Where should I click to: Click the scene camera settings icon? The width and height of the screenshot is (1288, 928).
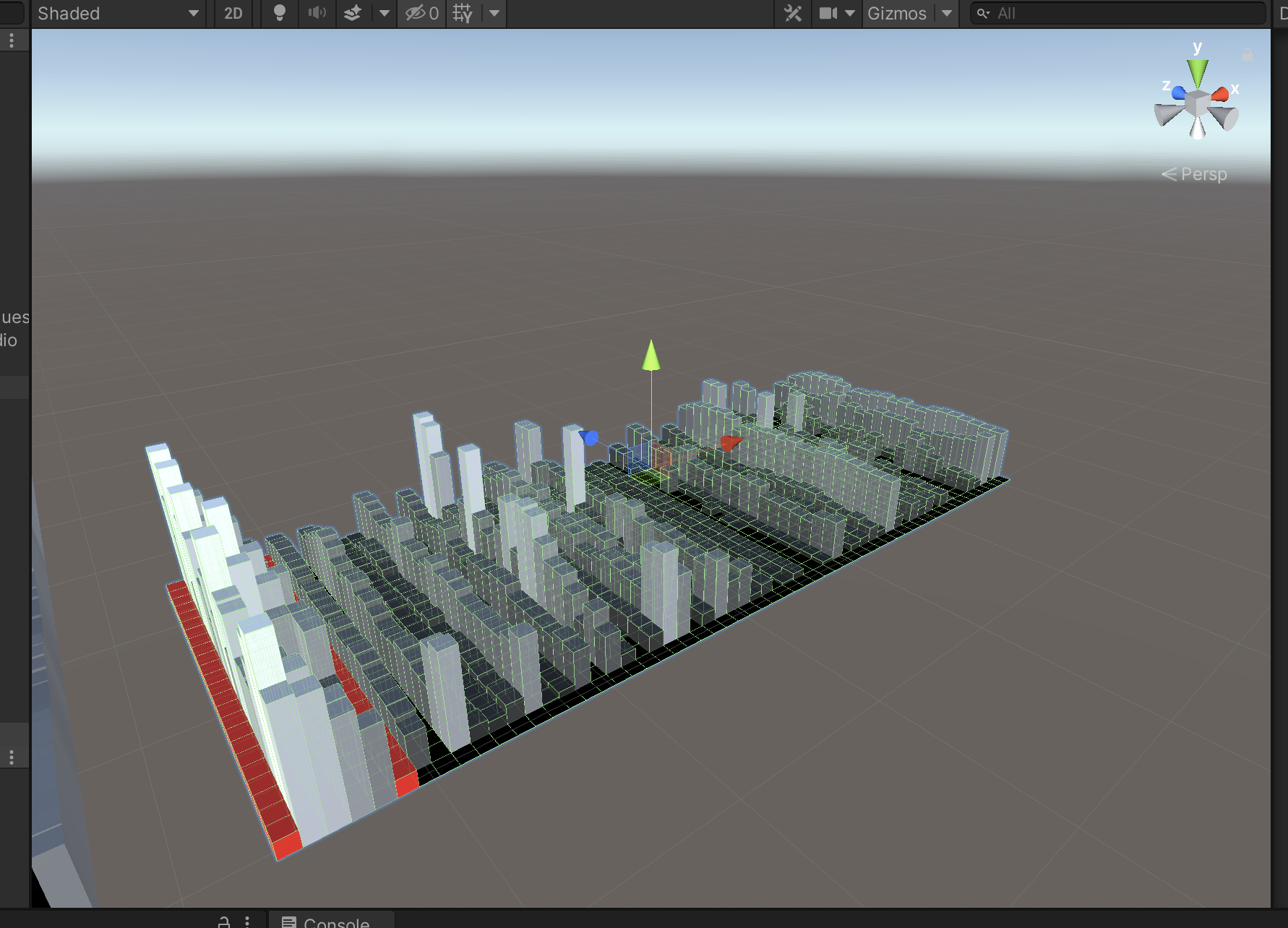[828, 13]
